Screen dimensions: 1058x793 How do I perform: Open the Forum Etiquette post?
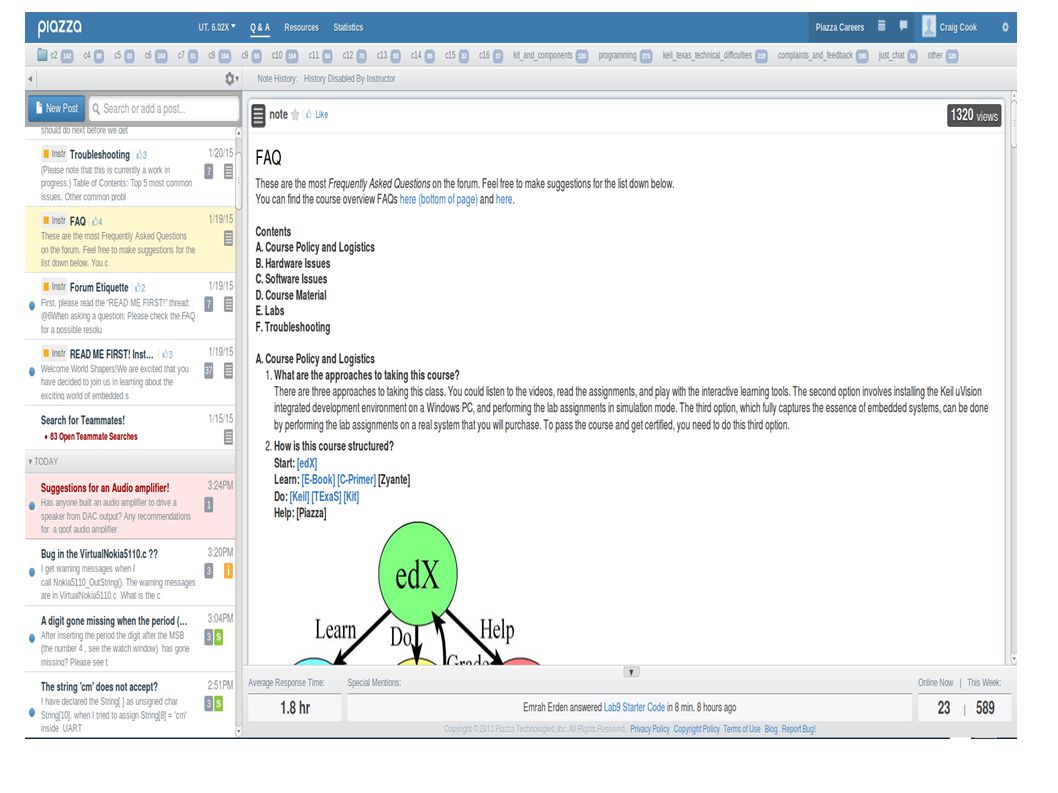[130, 306]
